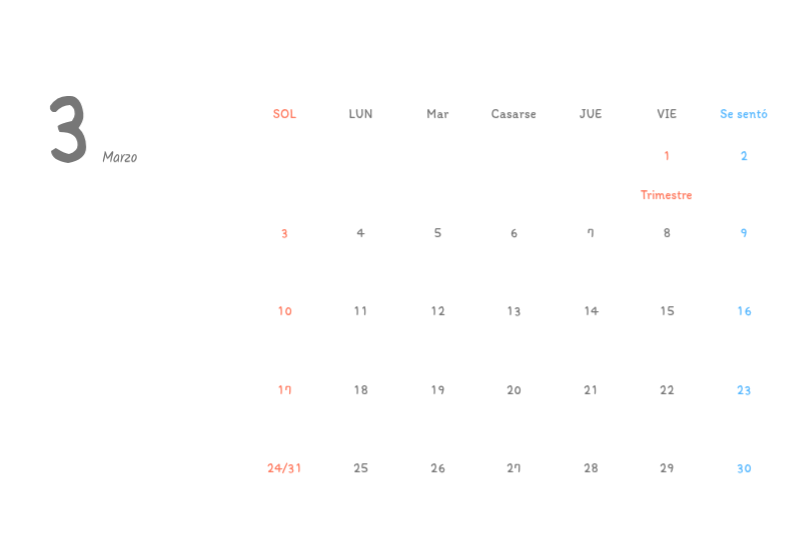This screenshot has height=549, width=800.
Task: Pick date 13 in the grid
Action: tap(514, 311)
